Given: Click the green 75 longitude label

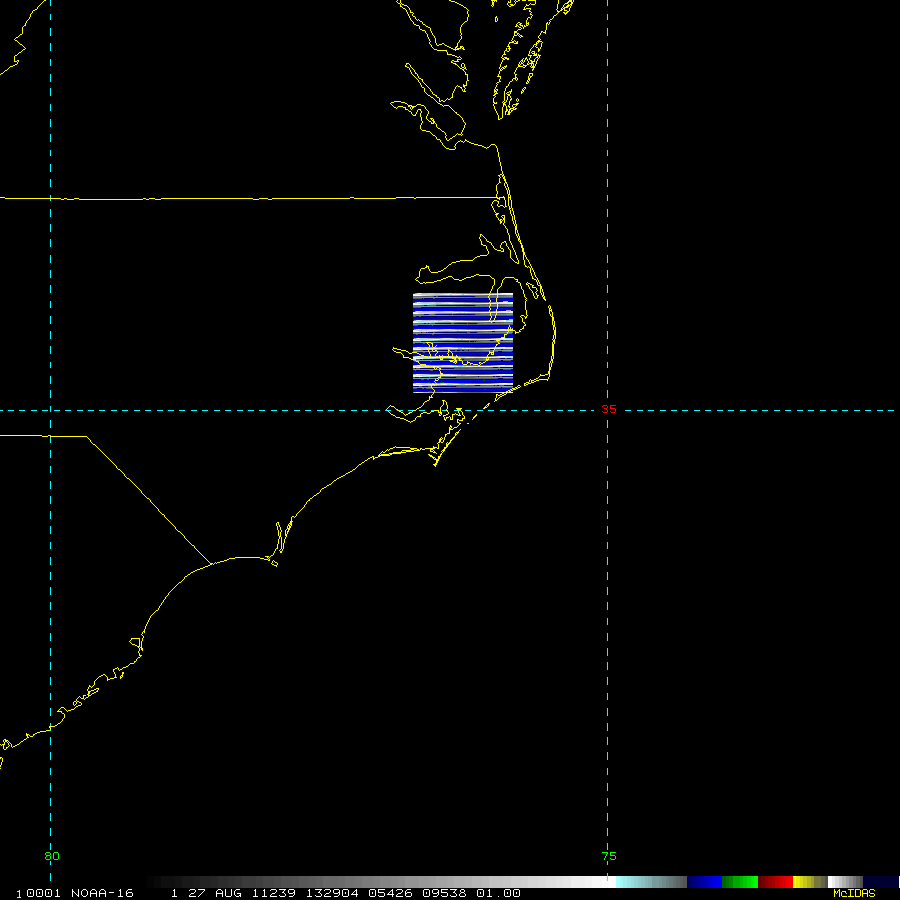Looking at the screenshot, I should tap(608, 856).
